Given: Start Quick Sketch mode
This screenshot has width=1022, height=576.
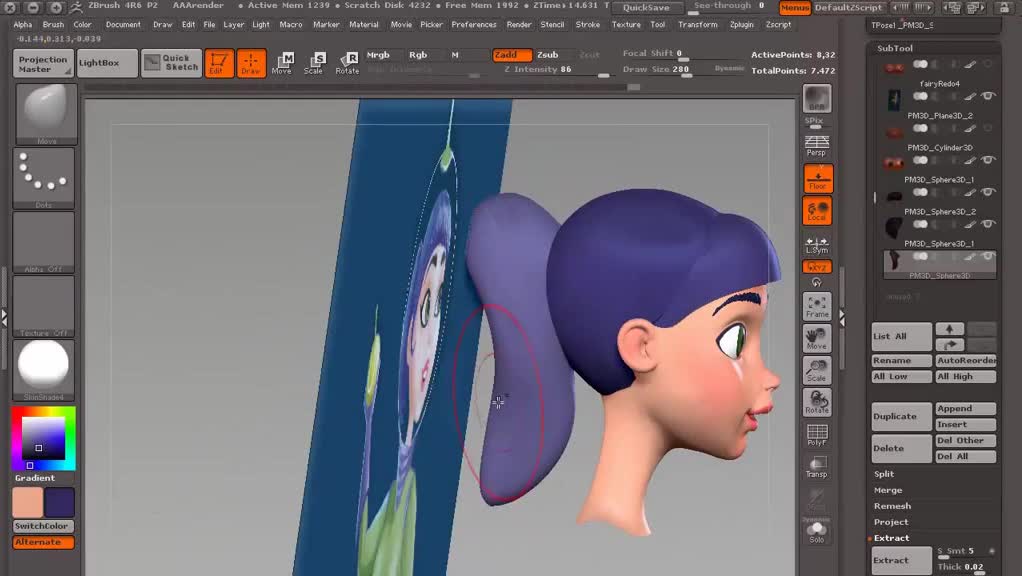Looking at the screenshot, I should [x=171, y=63].
